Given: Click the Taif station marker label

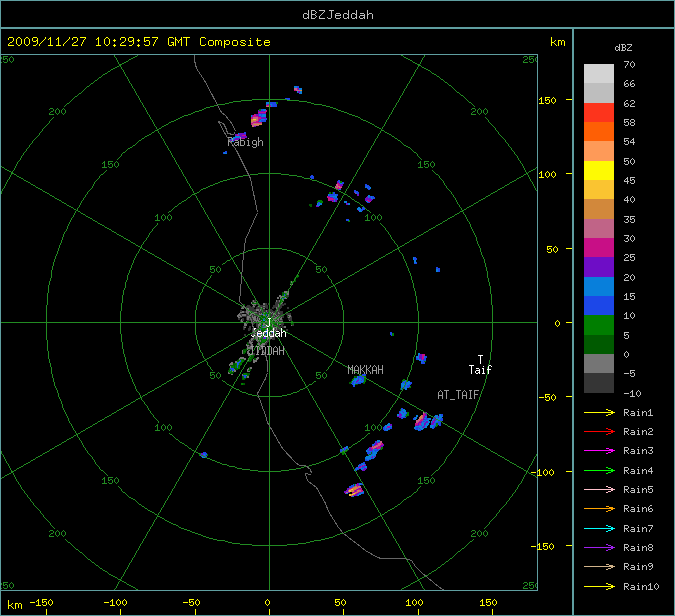Looking at the screenshot, I should pos(480,370).
